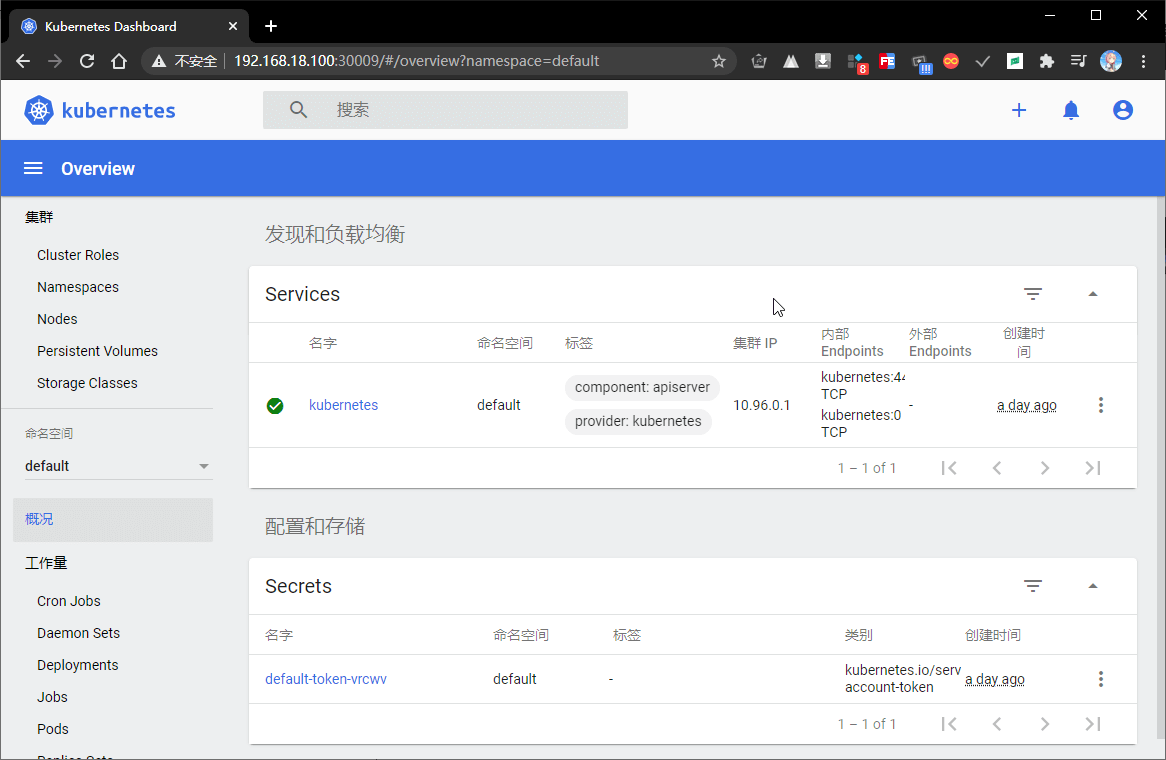
Task: Open actions menu for kubernetes service
Action: point(1101,405)
